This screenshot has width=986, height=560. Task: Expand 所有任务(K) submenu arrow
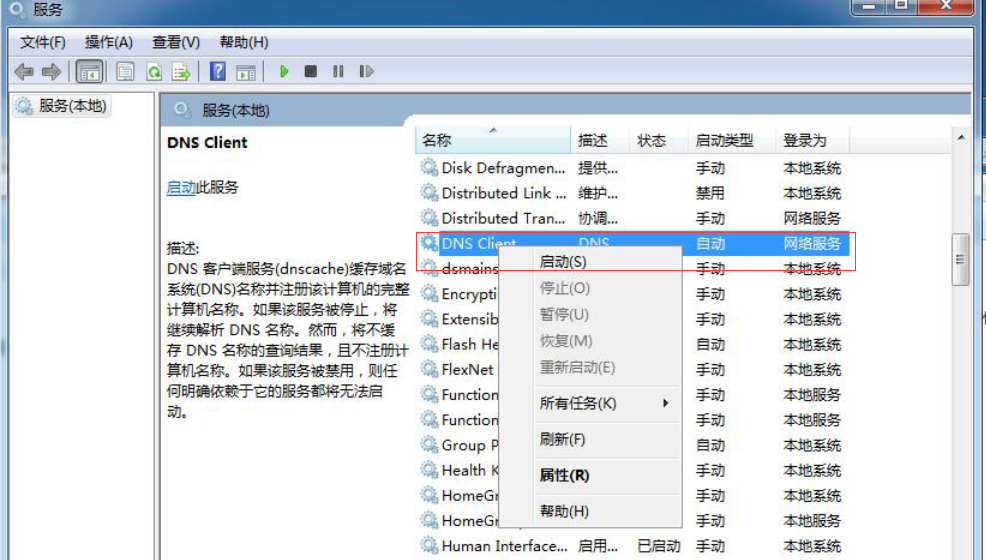tap(665, 404)
